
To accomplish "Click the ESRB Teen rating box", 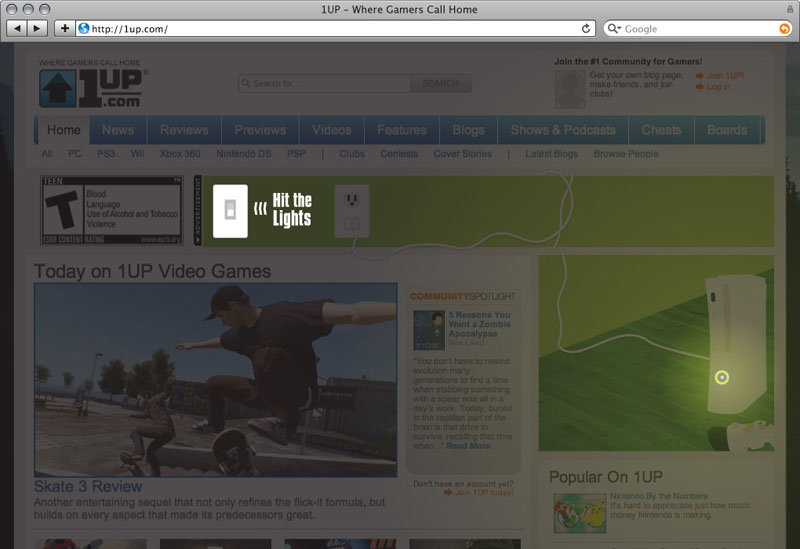I will (112, 210).
